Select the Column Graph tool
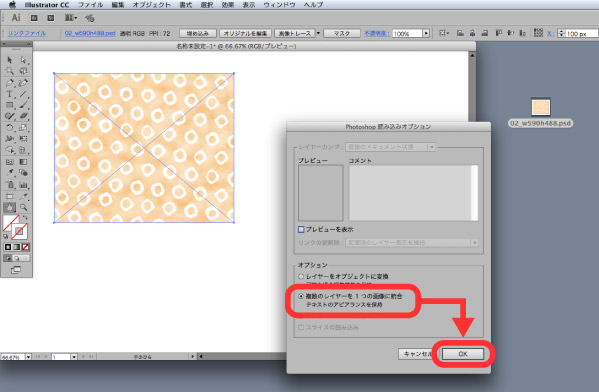 click(23, 185)
